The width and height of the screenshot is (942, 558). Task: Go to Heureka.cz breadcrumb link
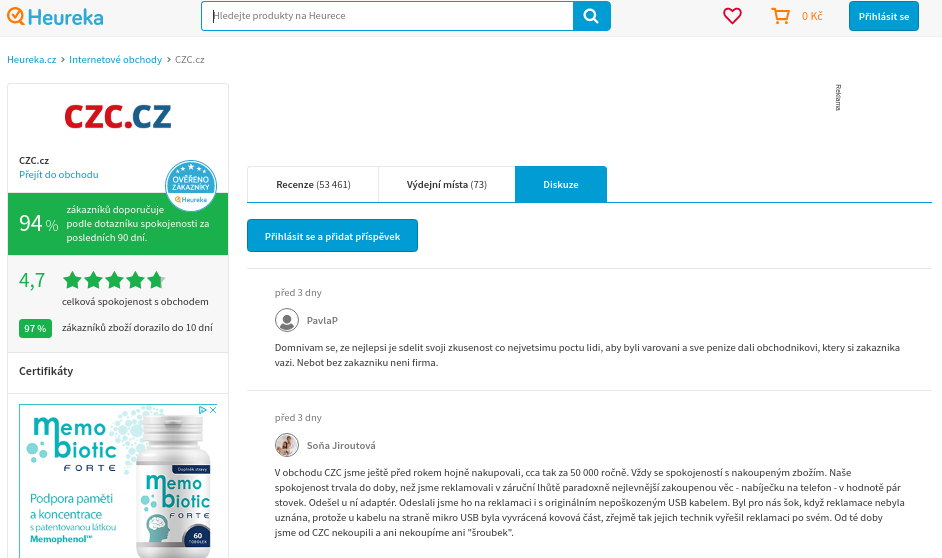pyautogui.click(x=32, y=59)
